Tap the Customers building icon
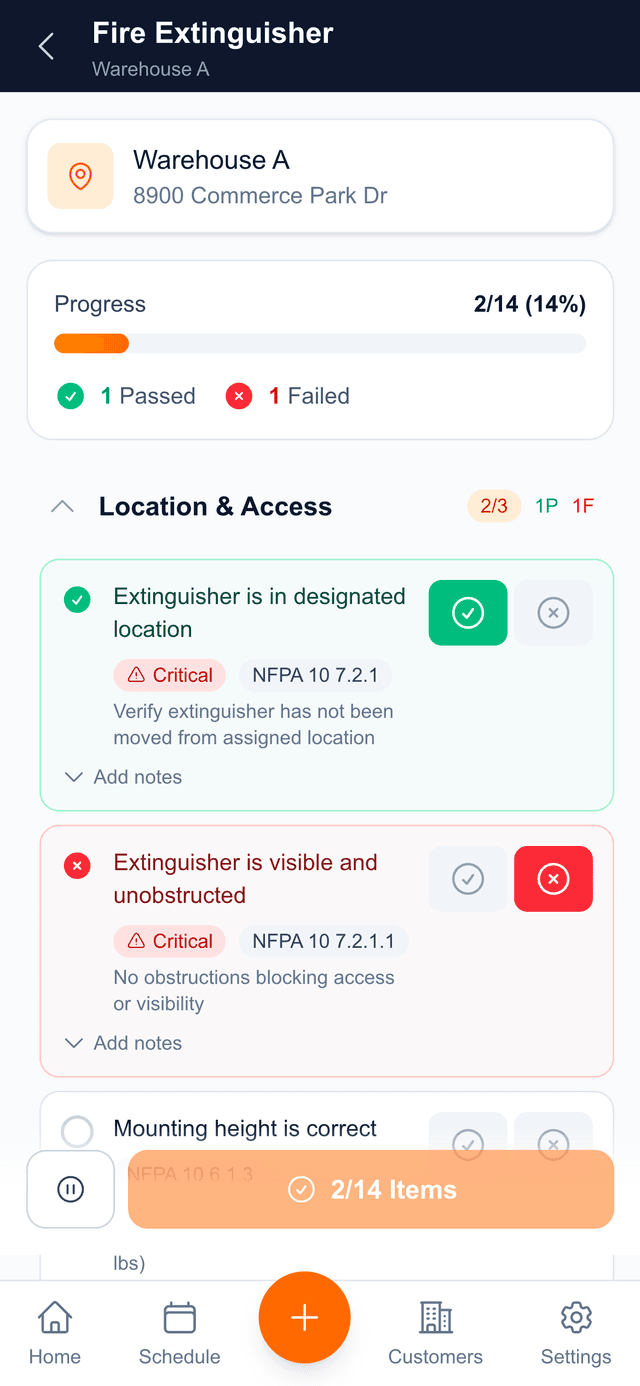 (435, 1318)
